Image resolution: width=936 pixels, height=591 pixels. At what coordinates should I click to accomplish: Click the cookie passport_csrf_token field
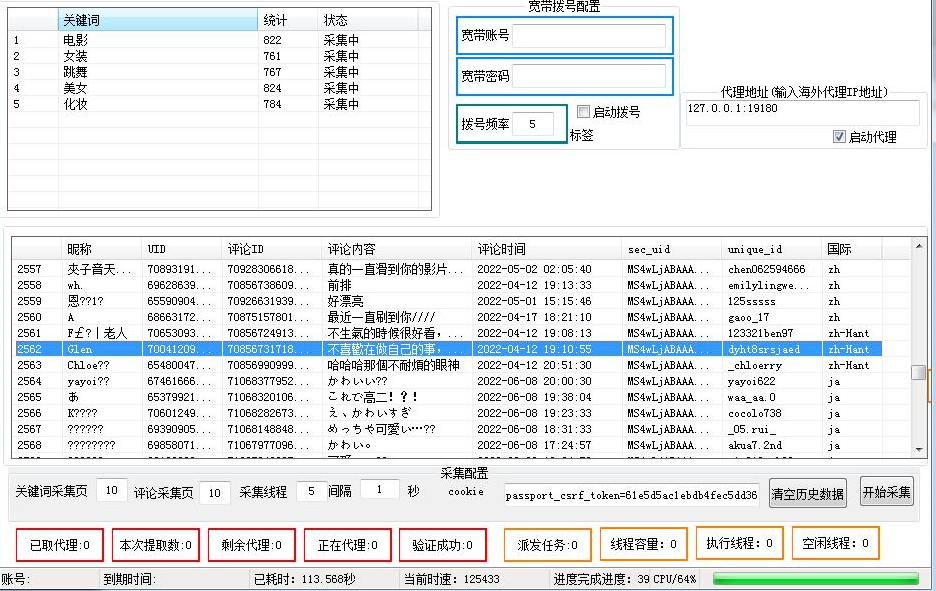coord(631,494)
